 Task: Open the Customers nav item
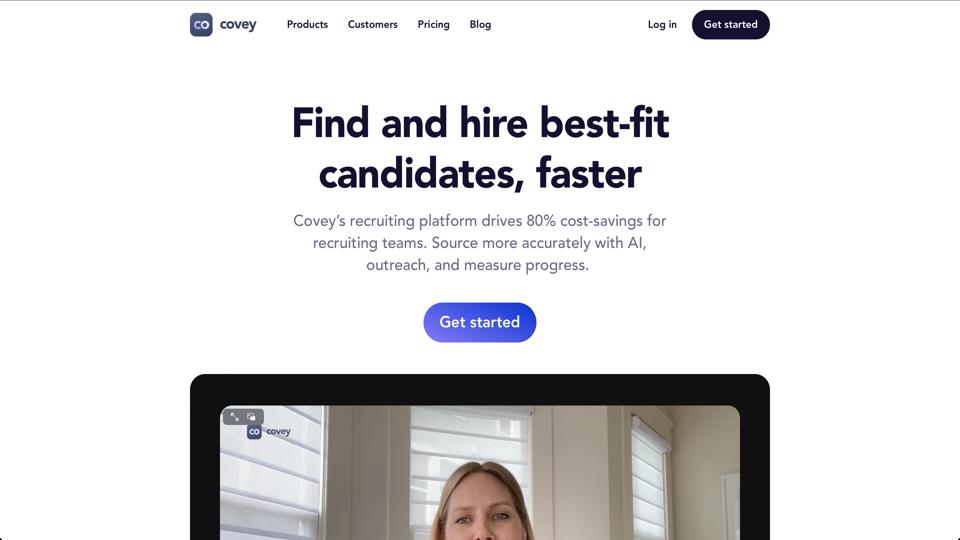[372, 24]
